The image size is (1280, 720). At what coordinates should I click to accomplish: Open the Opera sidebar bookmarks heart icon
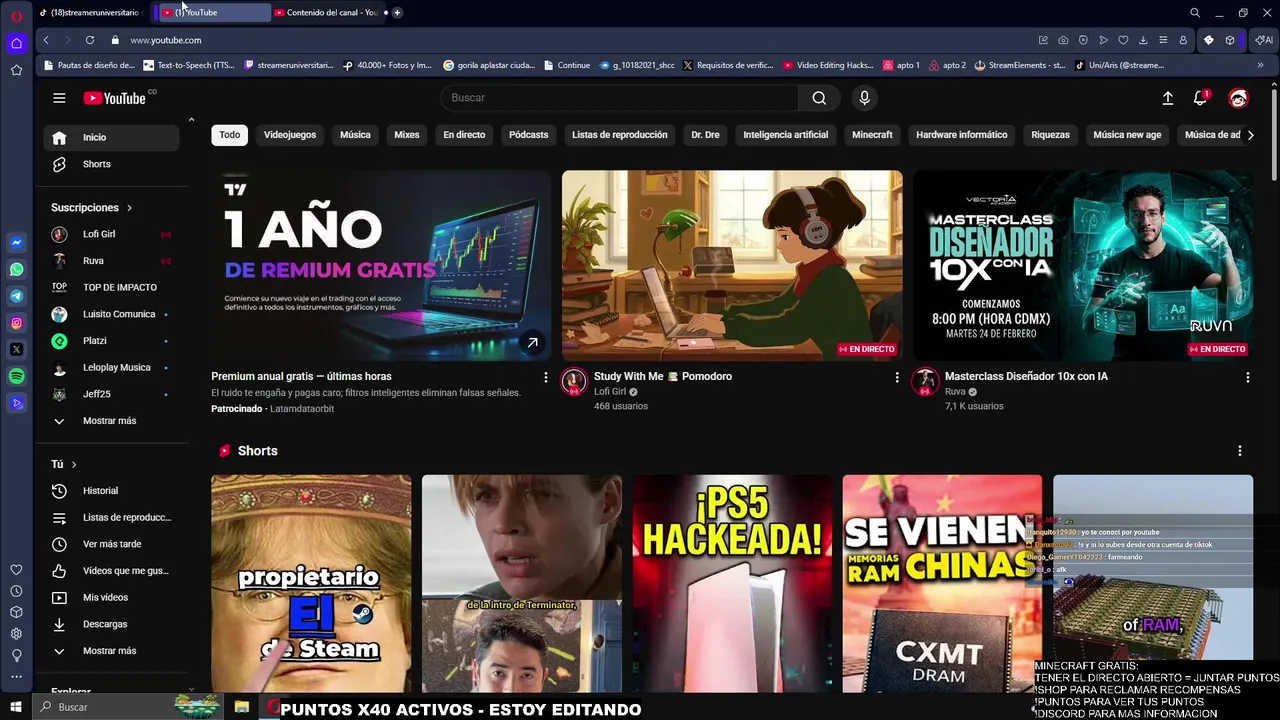[x=17, y=570]
